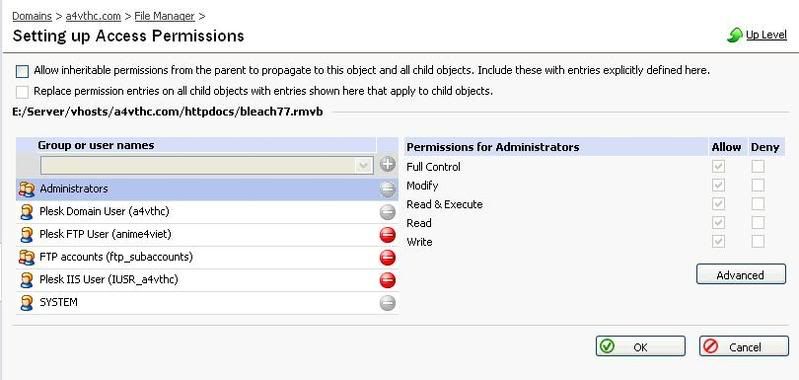
Task: Click the green plus add-user icon
Action: [x=388, y=165]
